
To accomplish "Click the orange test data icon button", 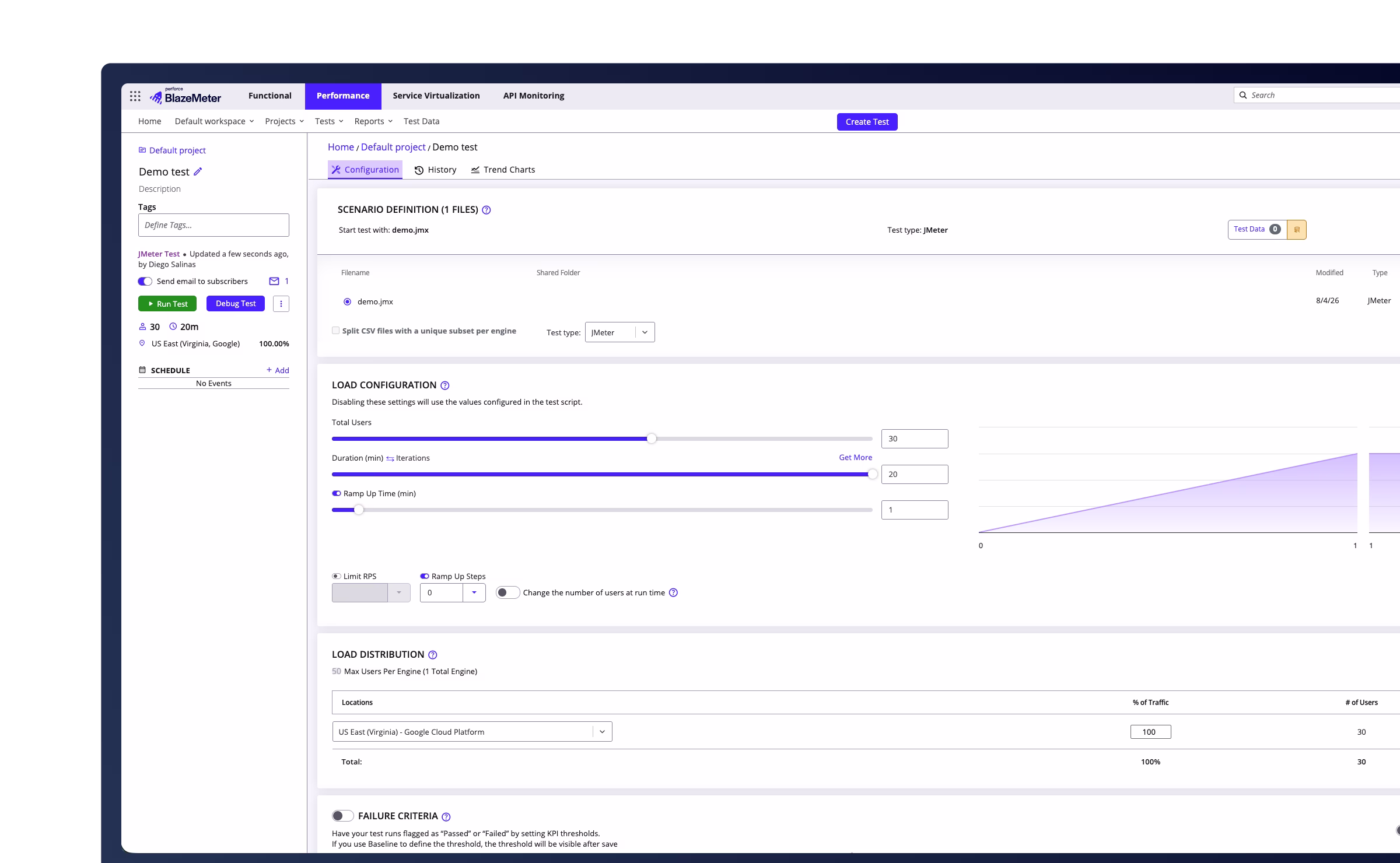I will pos(1297,230).
